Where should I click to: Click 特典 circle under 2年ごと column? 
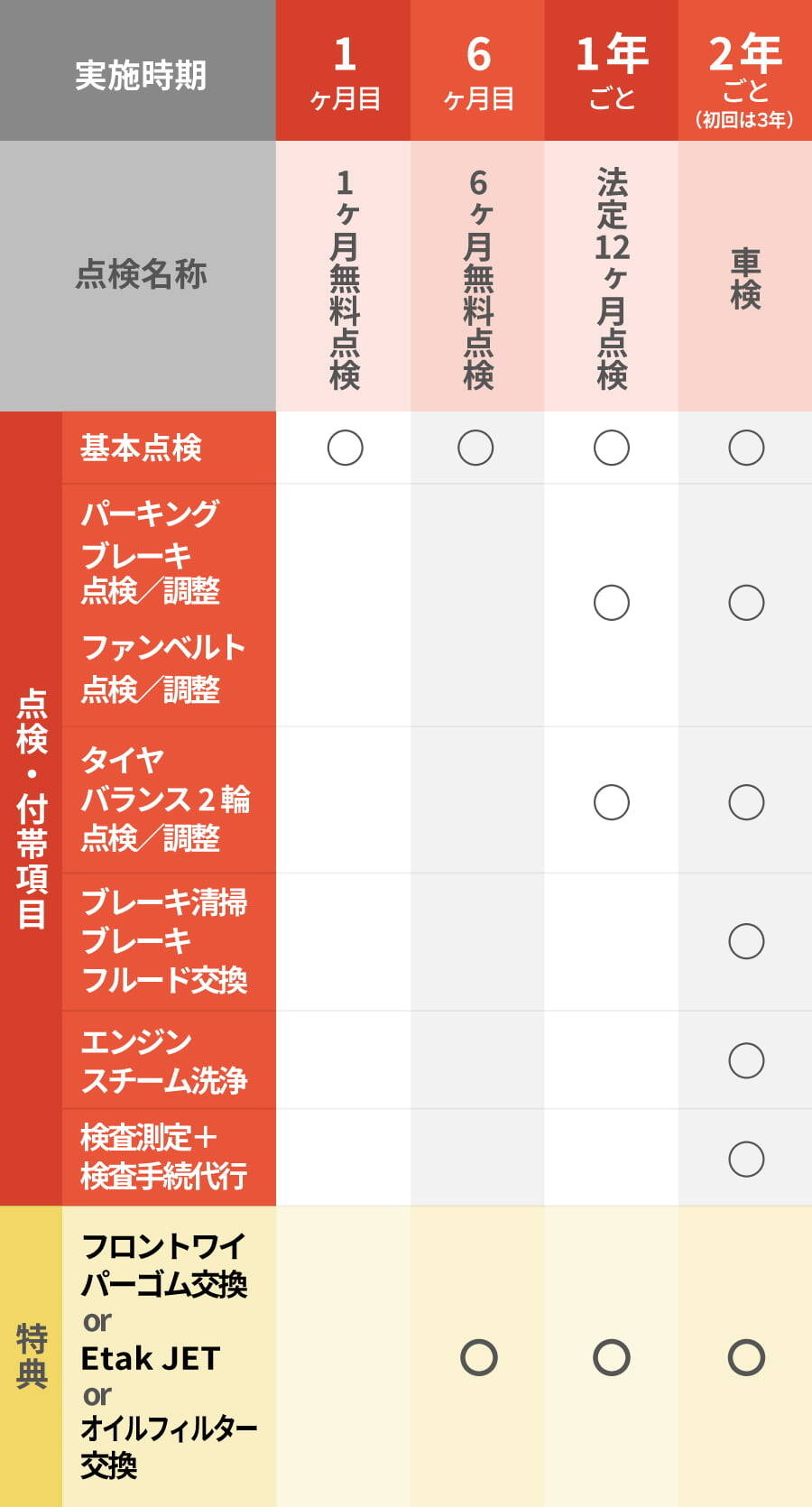746,1357
